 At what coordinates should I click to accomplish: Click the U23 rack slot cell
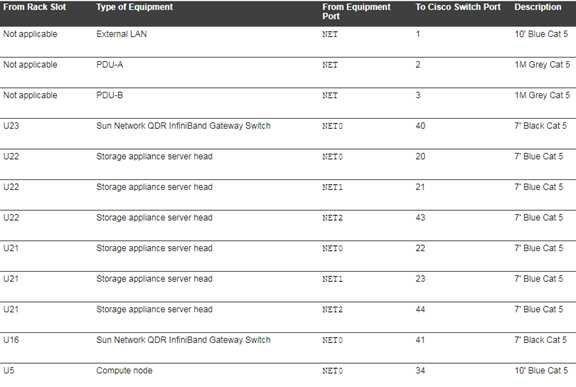coord(11,126)
